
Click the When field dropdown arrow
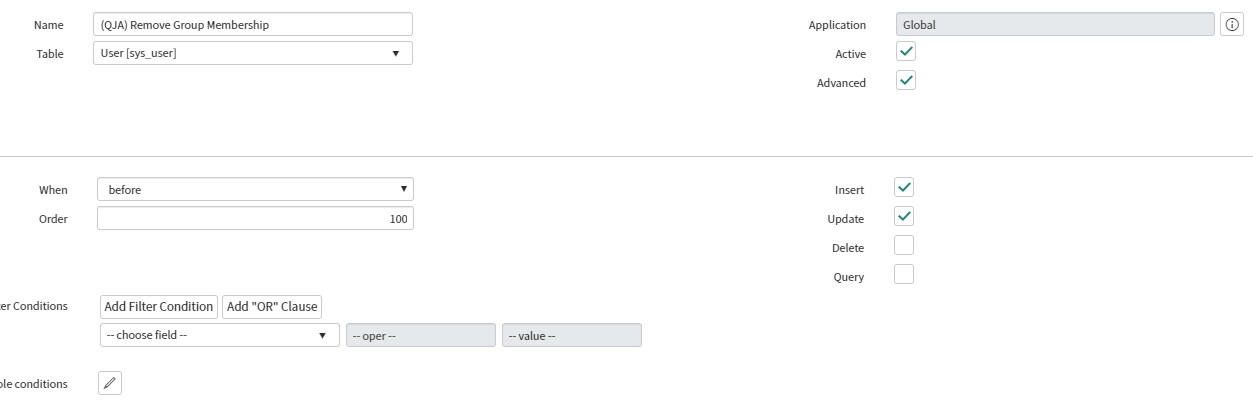(x=403, y=189)
